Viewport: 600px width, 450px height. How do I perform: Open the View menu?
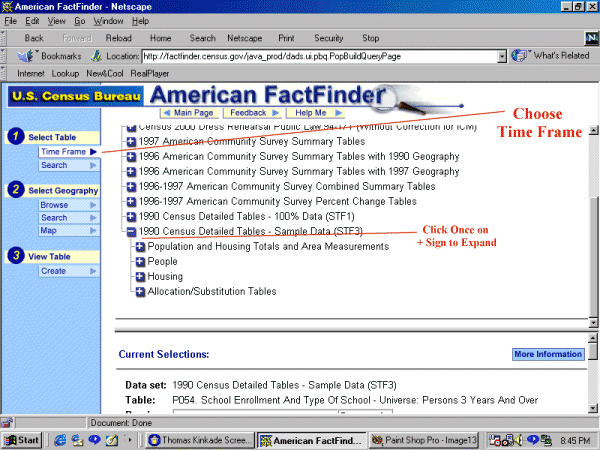[52, 20]
